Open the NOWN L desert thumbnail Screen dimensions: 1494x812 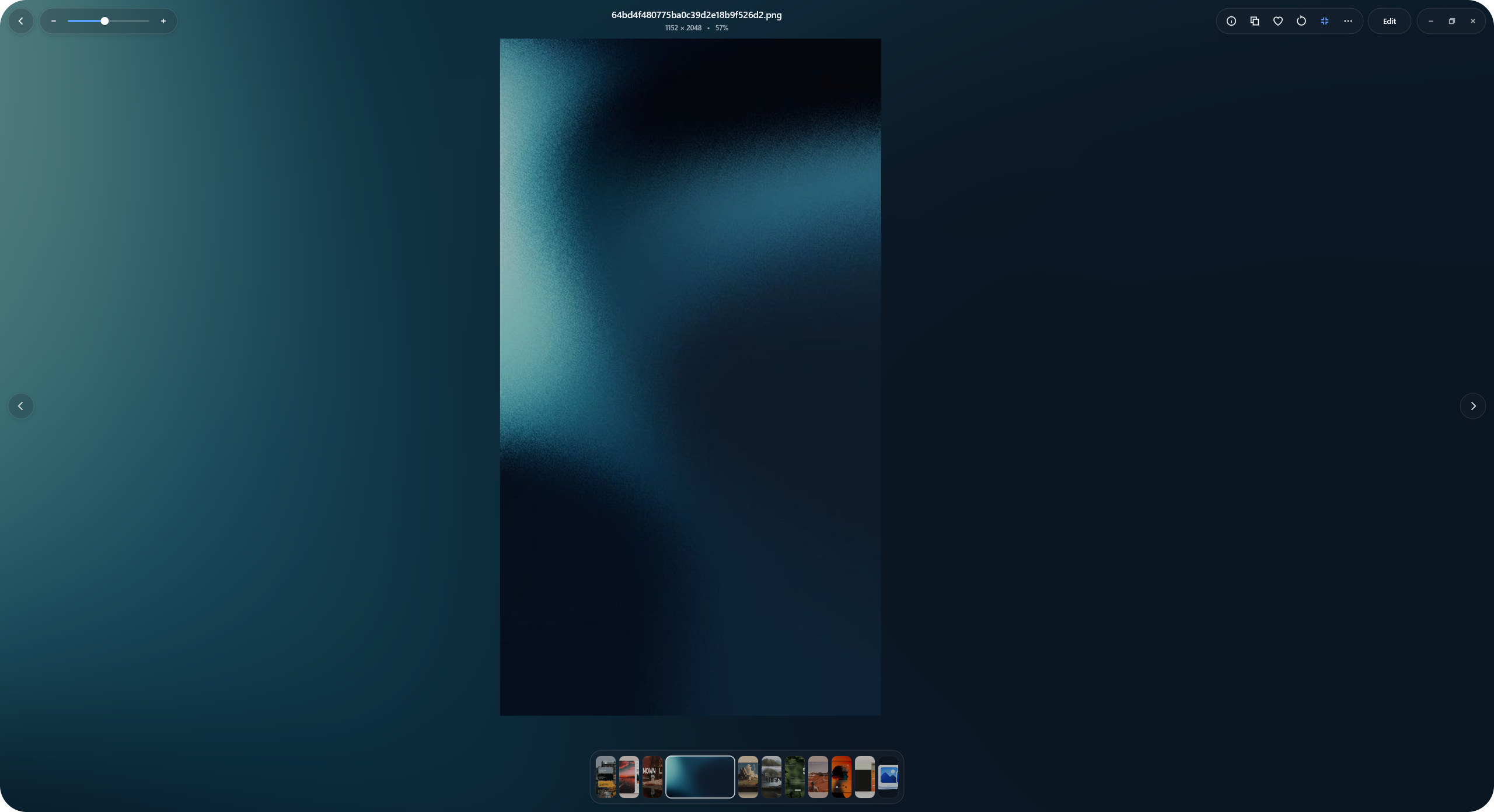coord(652,777)
